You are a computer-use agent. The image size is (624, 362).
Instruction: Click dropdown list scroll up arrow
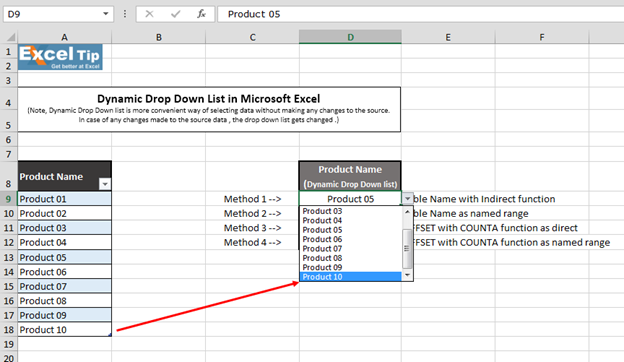pos(407,212)
